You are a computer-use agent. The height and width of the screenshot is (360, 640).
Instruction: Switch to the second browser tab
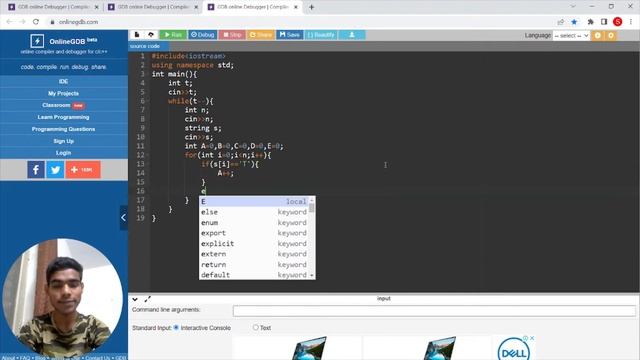[153, 7]
